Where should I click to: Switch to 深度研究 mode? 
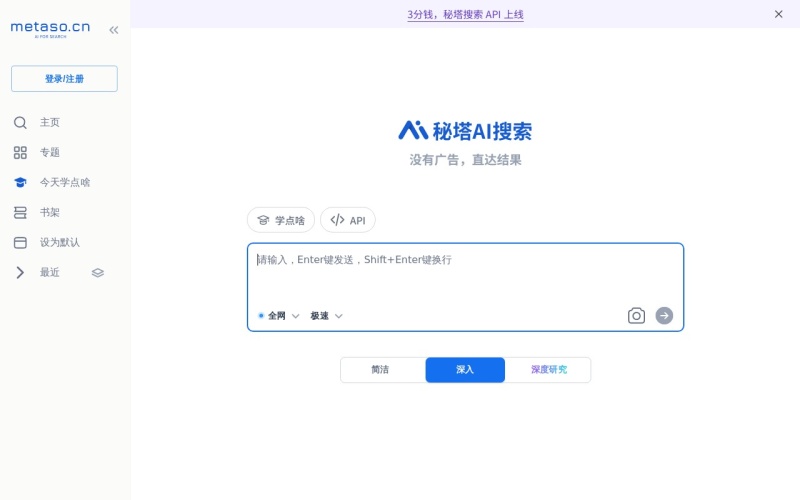pyautogui.click(x=548, y=370)
